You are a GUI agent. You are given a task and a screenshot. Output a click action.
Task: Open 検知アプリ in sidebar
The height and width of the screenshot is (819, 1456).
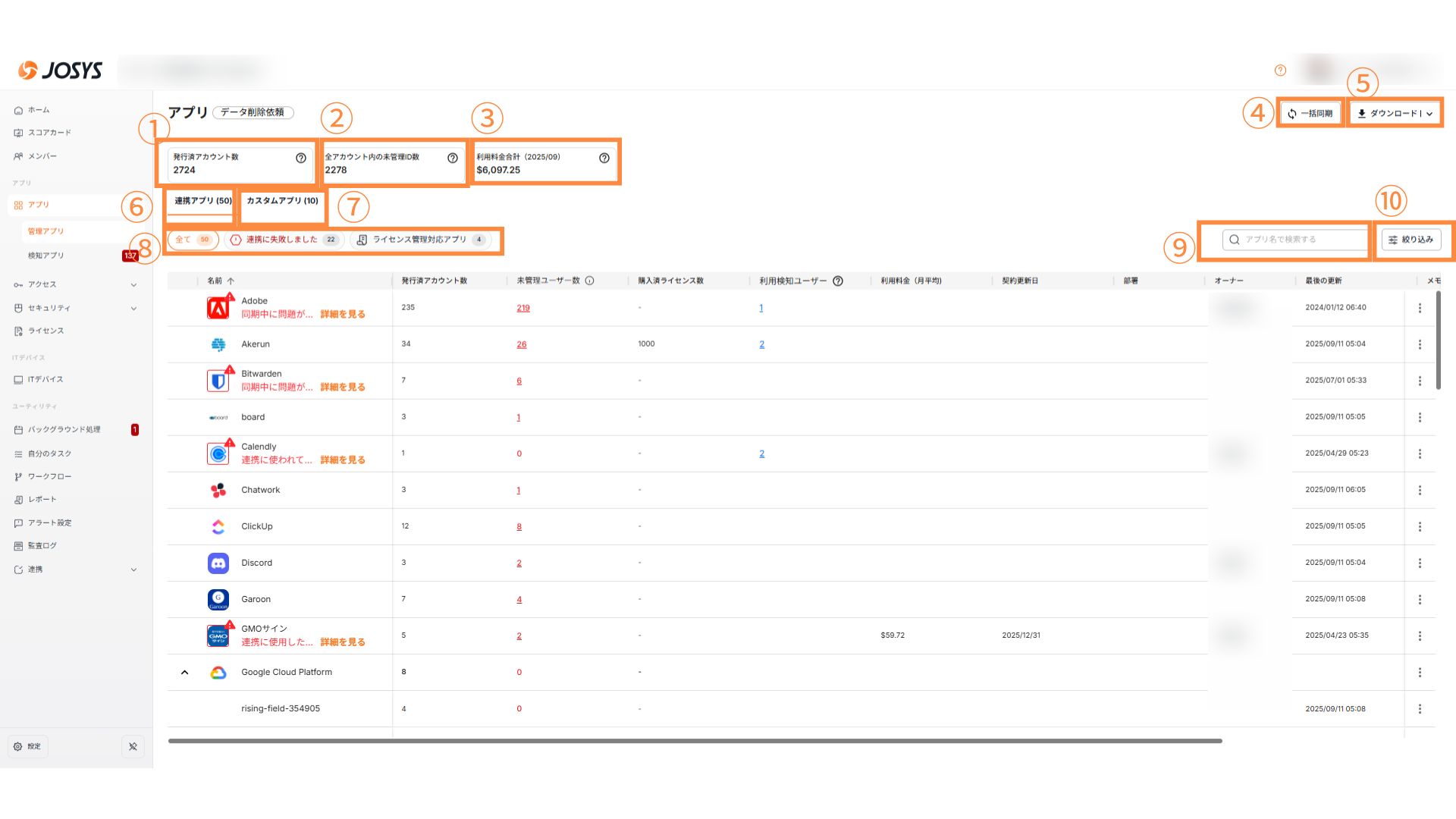pyautogui.click(x=46, y=256)
